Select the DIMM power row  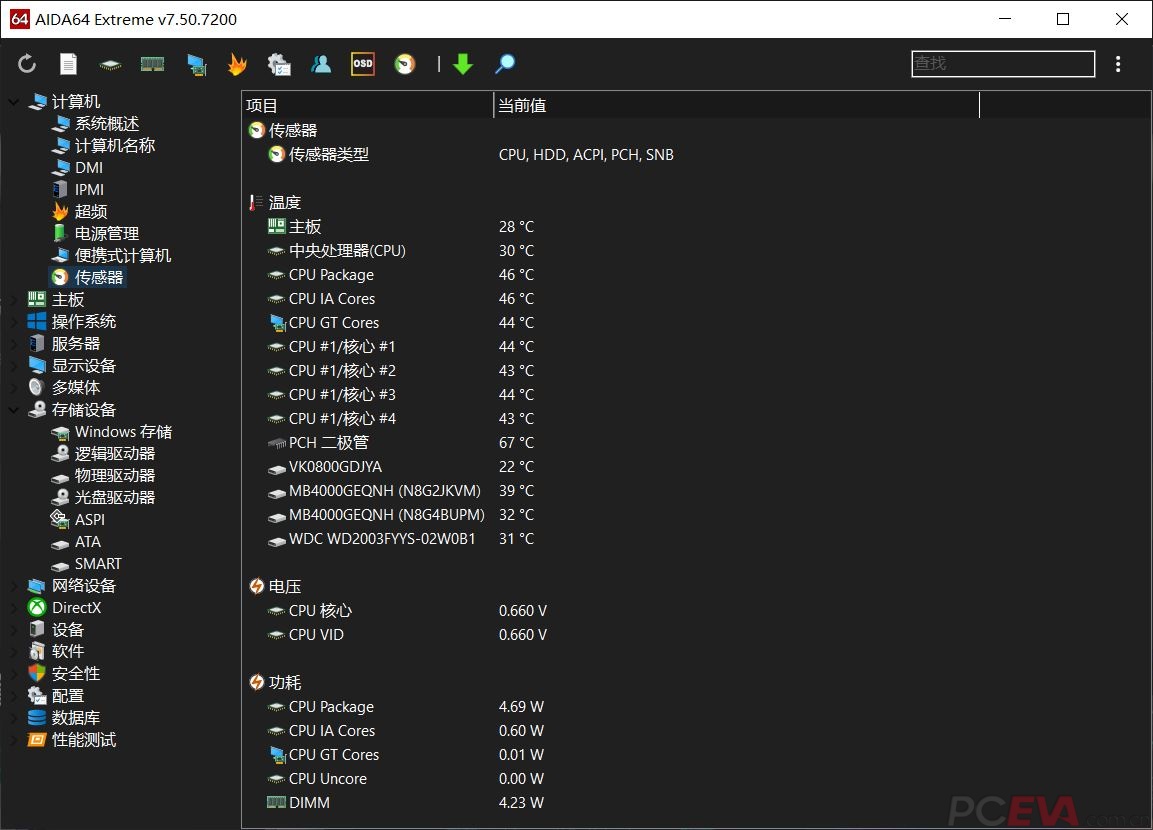[x=309, y=803]
